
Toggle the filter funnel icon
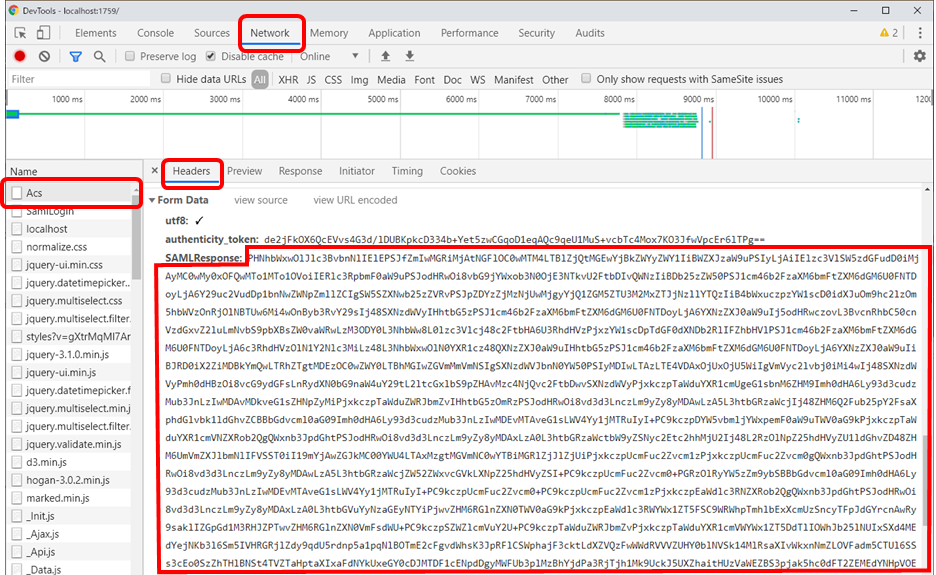pos(75,57)
